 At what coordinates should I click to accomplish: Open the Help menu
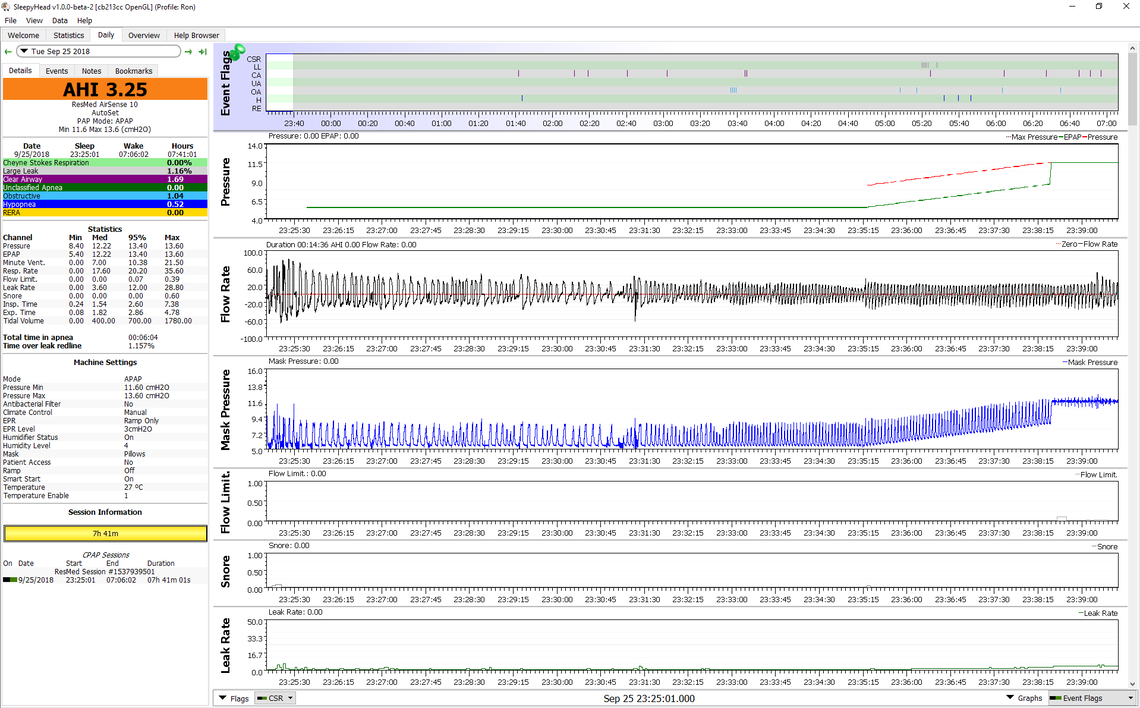point(84,20)
